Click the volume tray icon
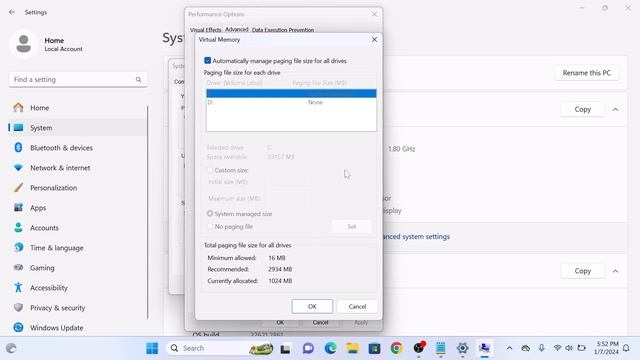This screenshot has width=640, height=360. (x=569, y=348)
